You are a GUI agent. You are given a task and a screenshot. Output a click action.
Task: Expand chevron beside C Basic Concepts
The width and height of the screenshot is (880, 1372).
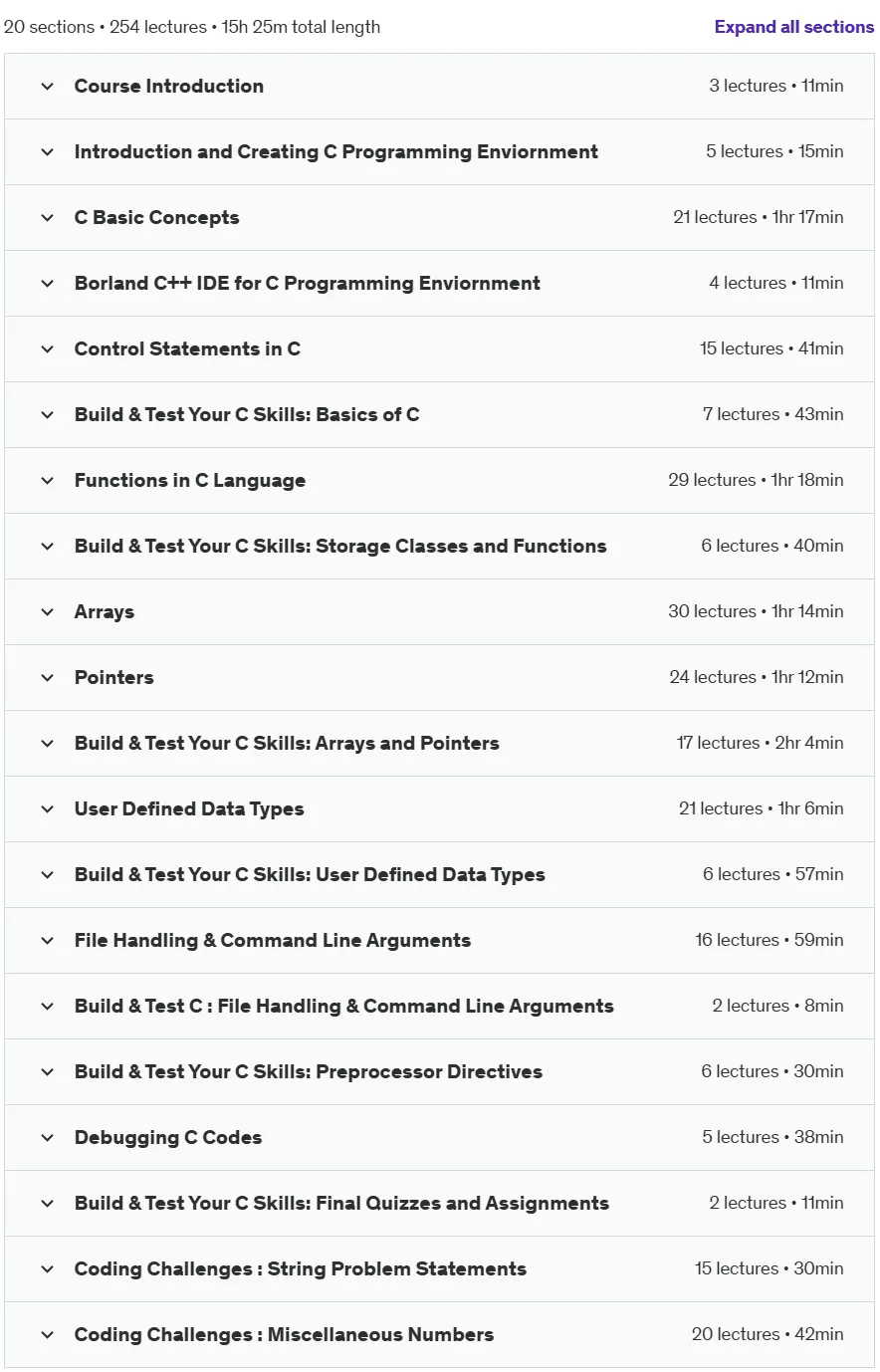pos(47,218)
